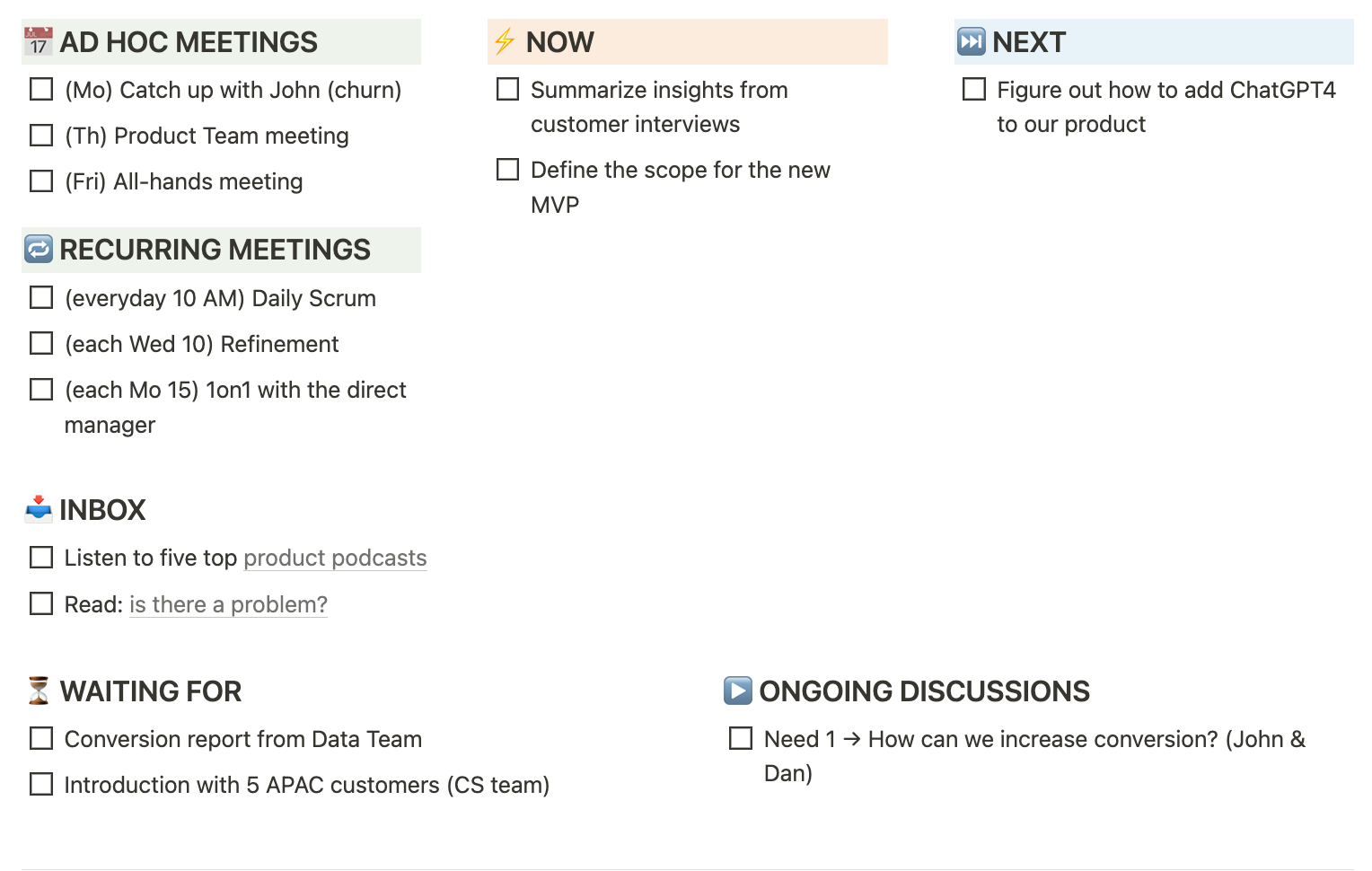
Task: Click the calendar icon beside Ad Hoc Meetings
Action: (38, 41)
